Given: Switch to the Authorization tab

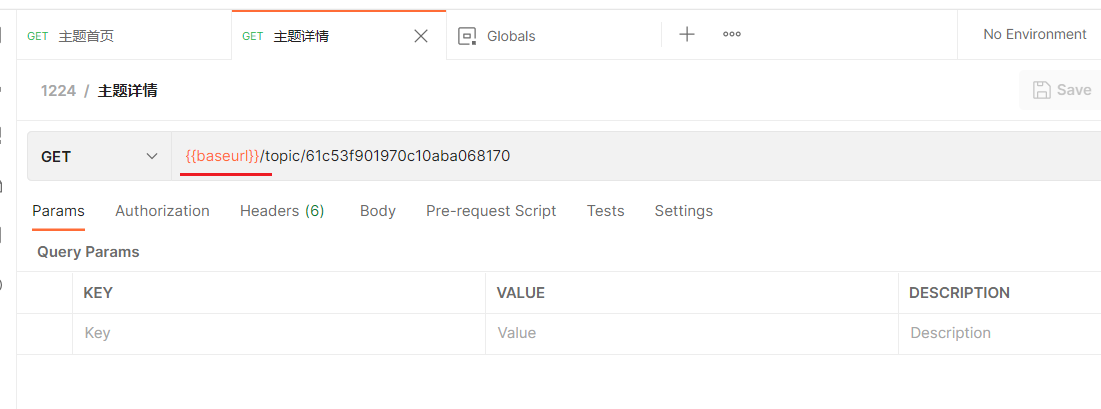Looking at the screenshot, I should (x=162, y=211).
